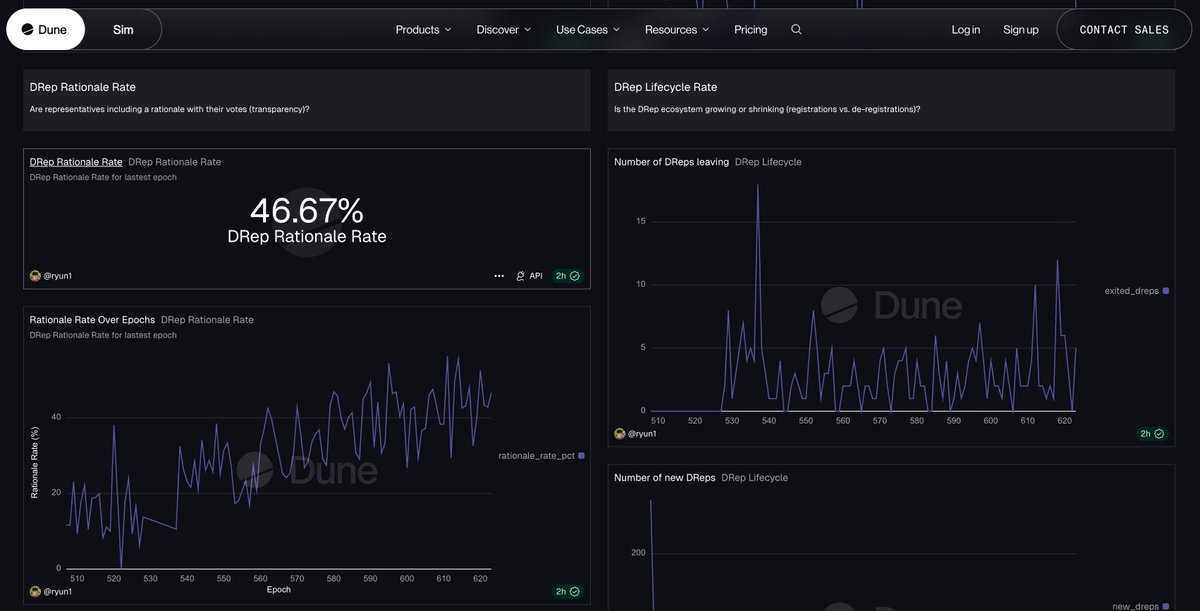The width and height of the screenshot is (1200, 611).
Task: Click ryun1 avatar under Rationale Rate Over Epochs
Action: tap(35, 592)
